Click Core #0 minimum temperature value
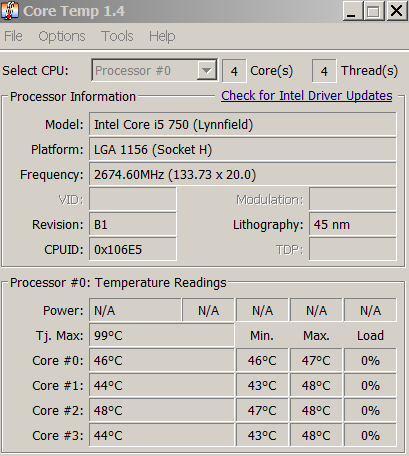Viewport: 409px width, 456px height. (262, 360)
